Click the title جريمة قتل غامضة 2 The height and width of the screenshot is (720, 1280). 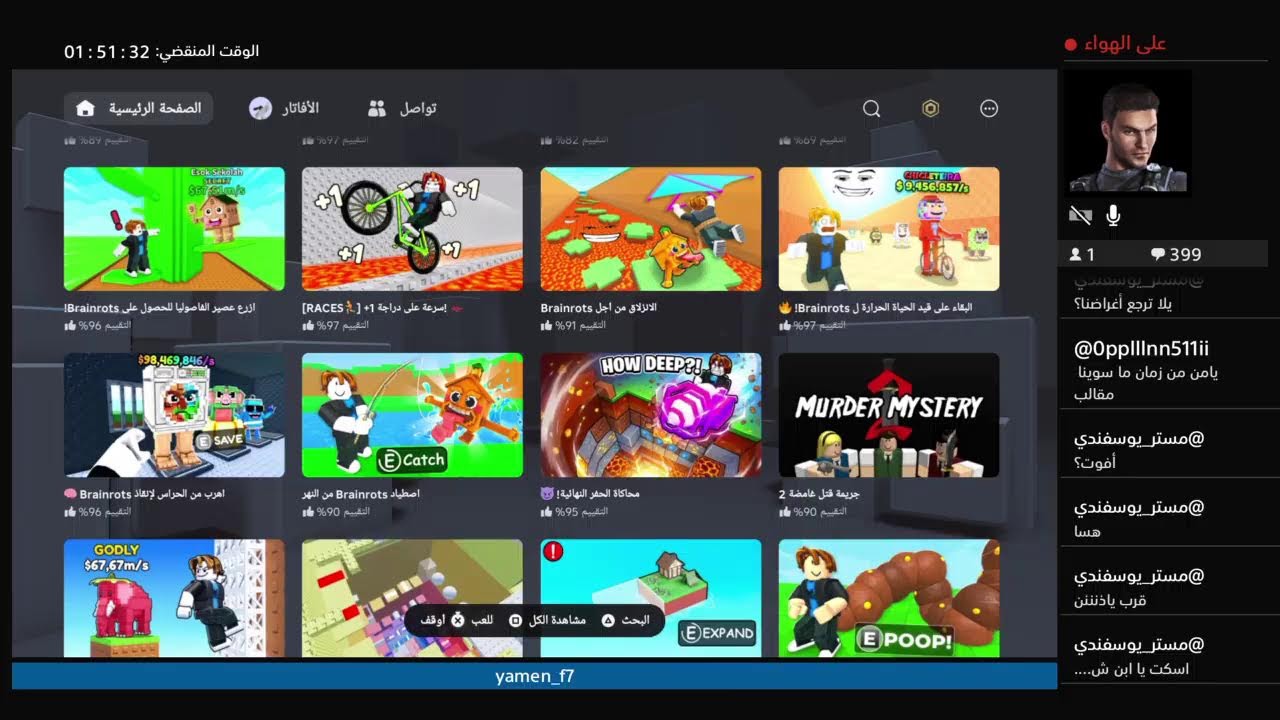[820, 494]
